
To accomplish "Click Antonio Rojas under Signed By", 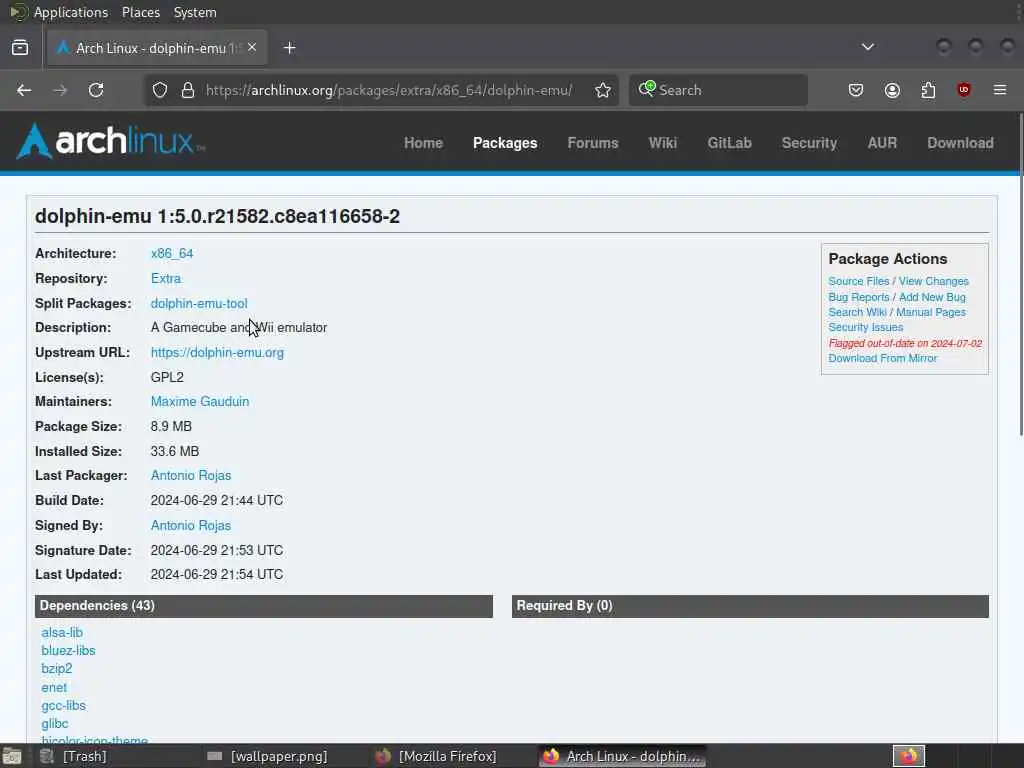I will [x=191, y=525].
